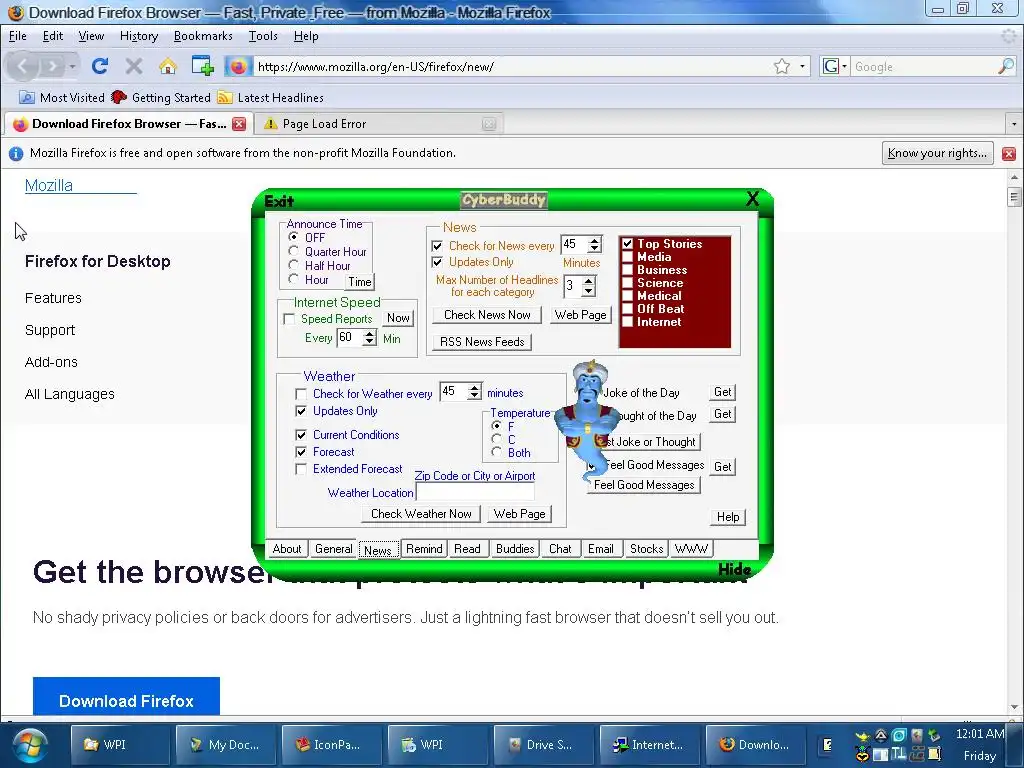Click CyberBuddy Help button
1024x768 pixels.
pos(728,517)
